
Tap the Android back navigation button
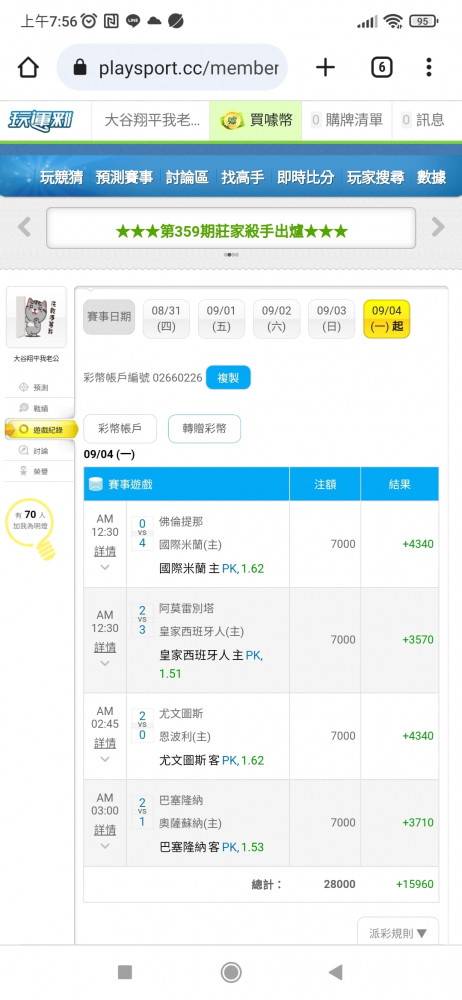335,972
